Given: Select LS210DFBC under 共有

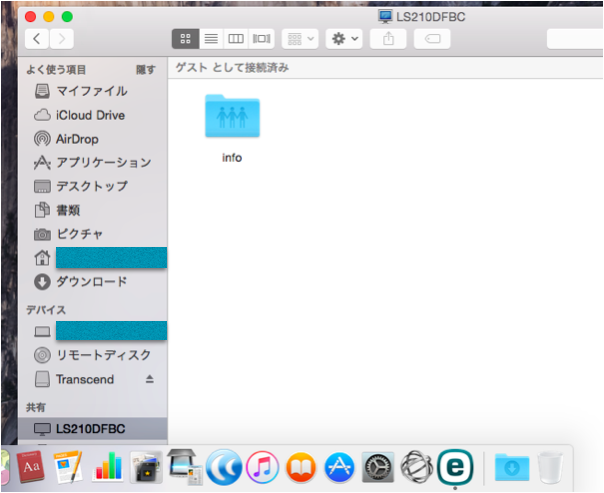Looking at the screenshot, I should pyautogui.click(x=92, y=429).
